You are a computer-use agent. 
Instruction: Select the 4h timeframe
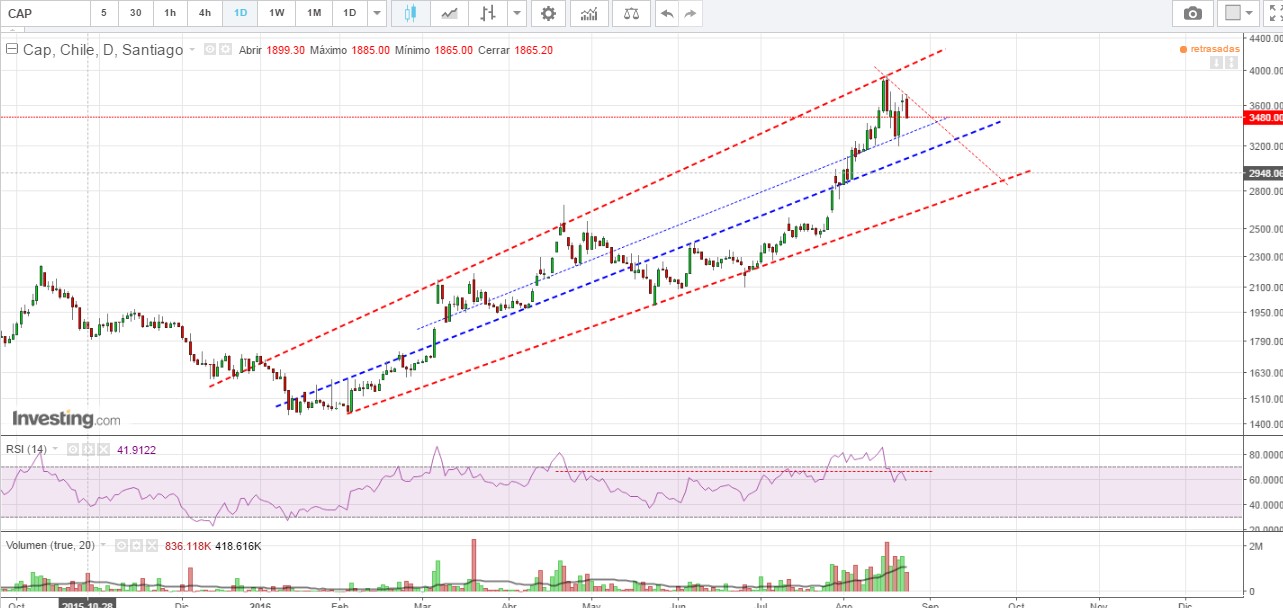point(204,13)
